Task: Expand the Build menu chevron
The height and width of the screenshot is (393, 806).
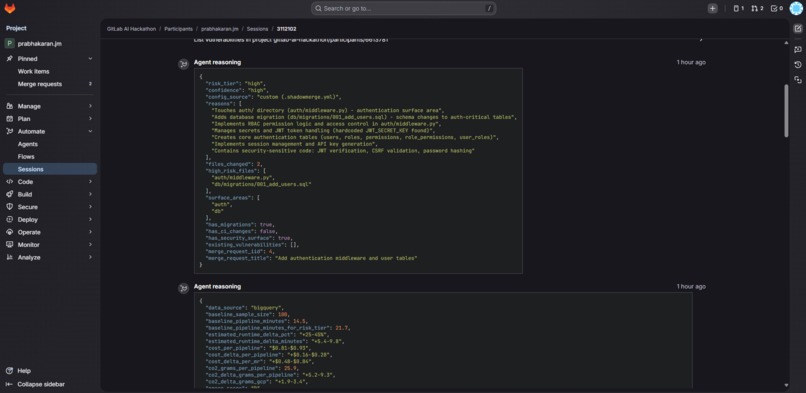Action: (90, 194)
